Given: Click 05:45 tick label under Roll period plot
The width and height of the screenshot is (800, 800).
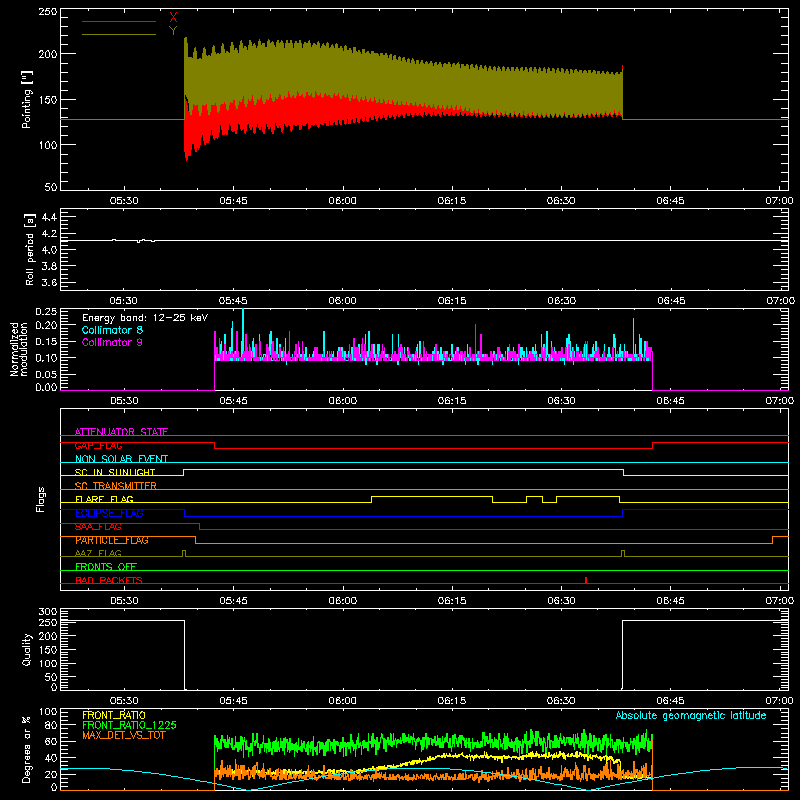Looking at the screenshot, I should [234, 301].
